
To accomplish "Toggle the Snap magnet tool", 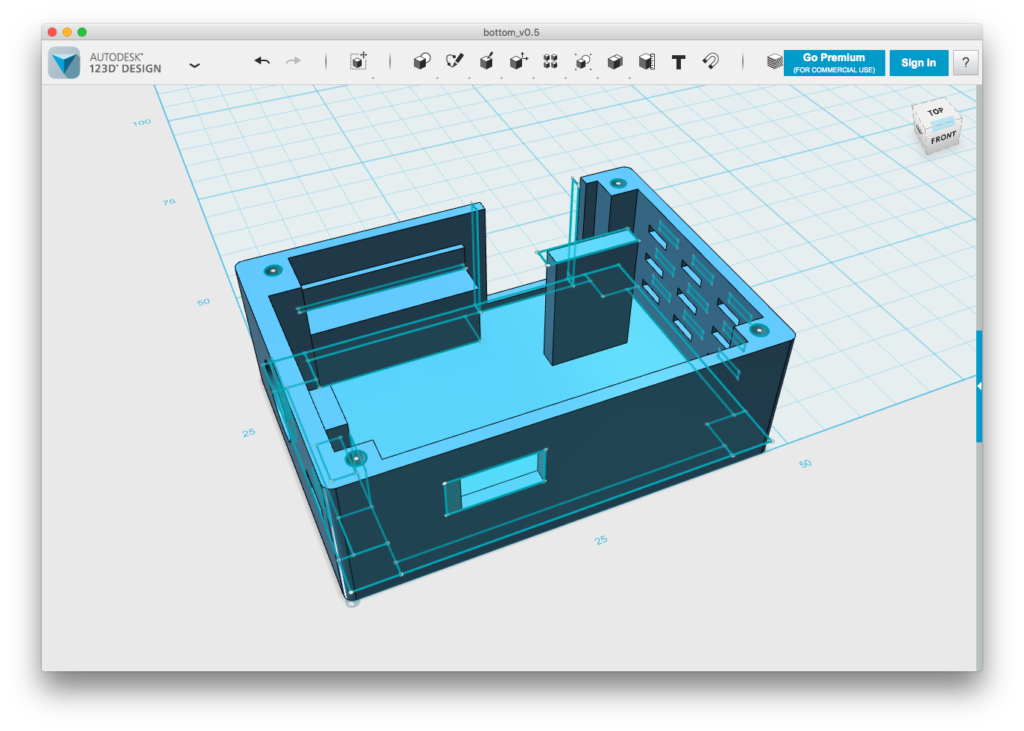I will point(710,62).
